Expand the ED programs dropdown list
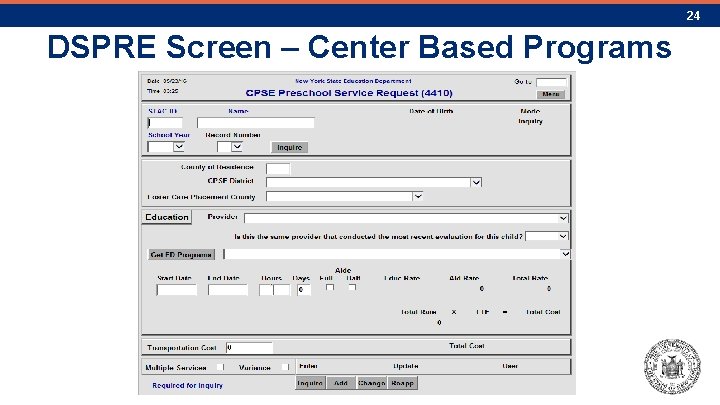Image resolution: width=720 pixels, height=405 pixels. (565, 254)
